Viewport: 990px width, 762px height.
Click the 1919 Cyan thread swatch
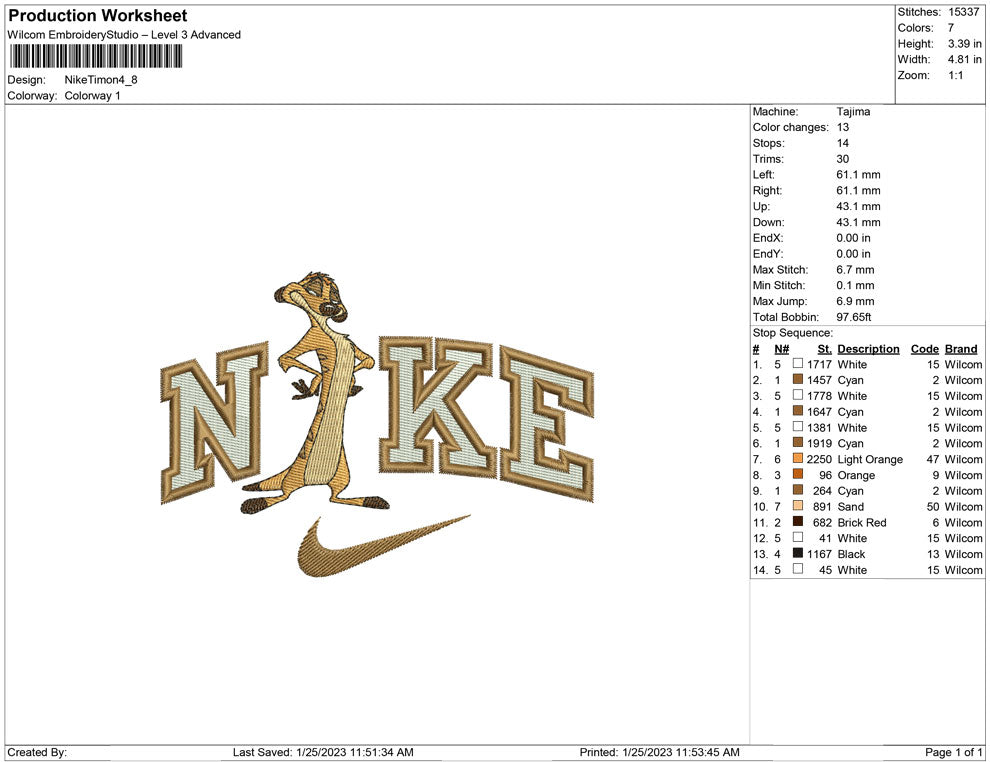[x=798, y=443]
